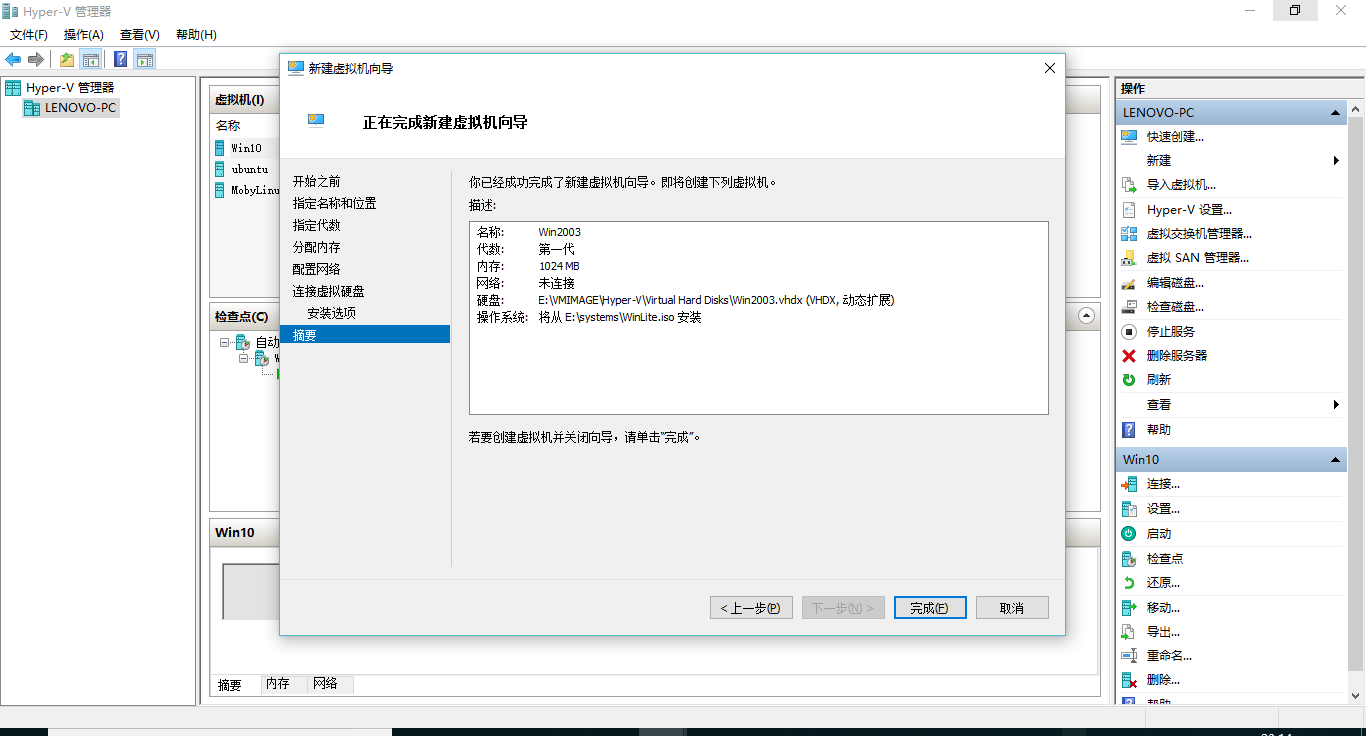The width and height of the screenshot is (1366, 736).
Task: Toggle the show/hide console tree toolbar icon
Action: point(91,59)
